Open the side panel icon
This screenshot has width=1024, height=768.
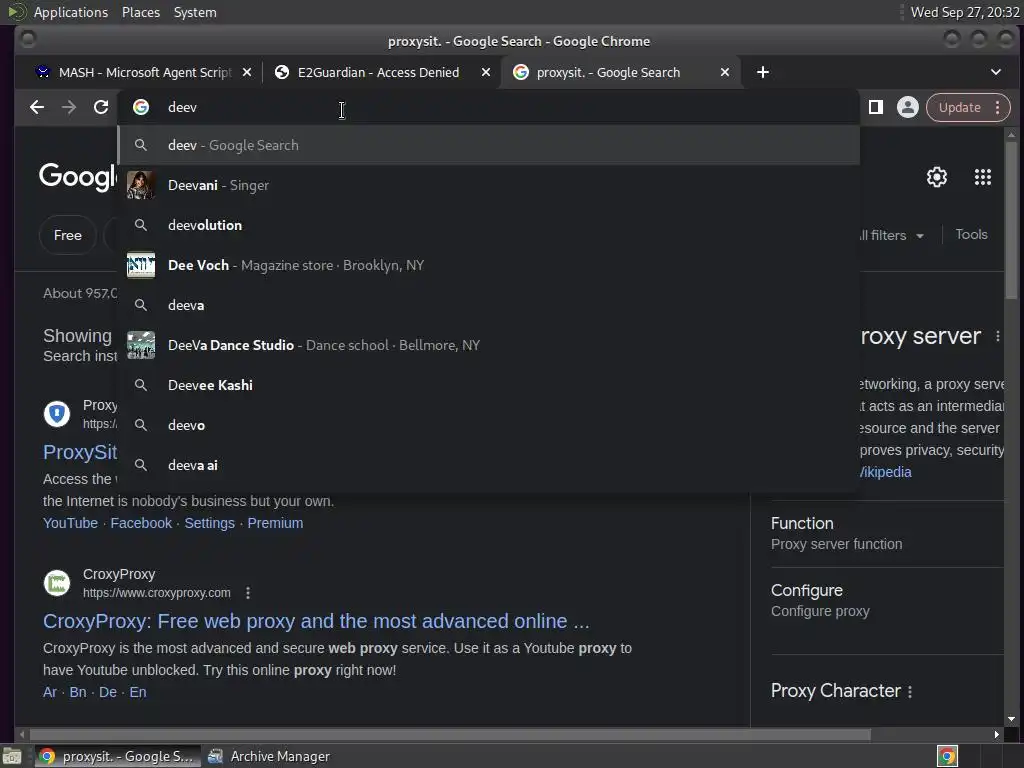(x=876, y=107)
